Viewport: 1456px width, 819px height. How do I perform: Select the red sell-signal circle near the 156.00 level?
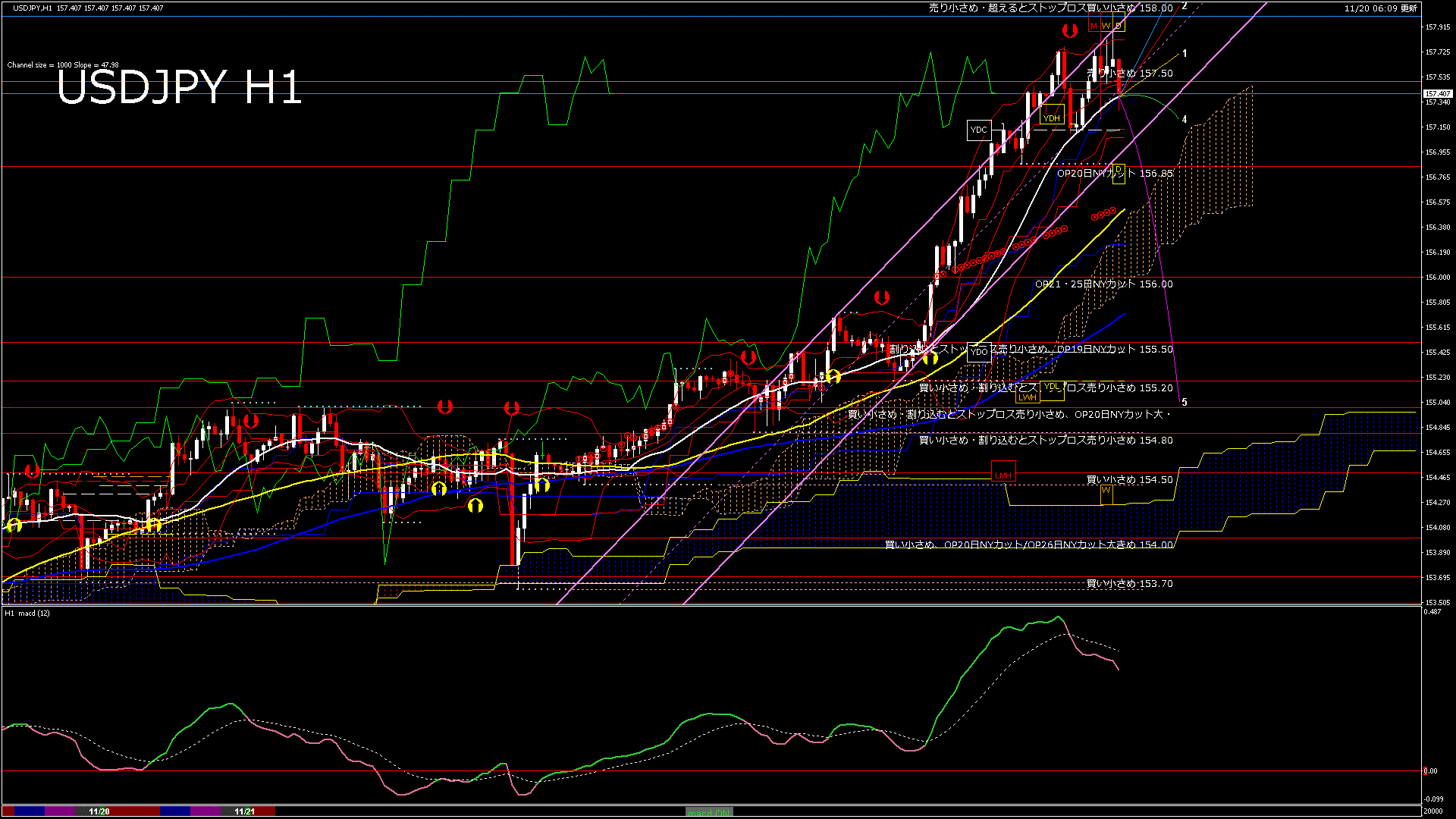[x=880, y=298]
